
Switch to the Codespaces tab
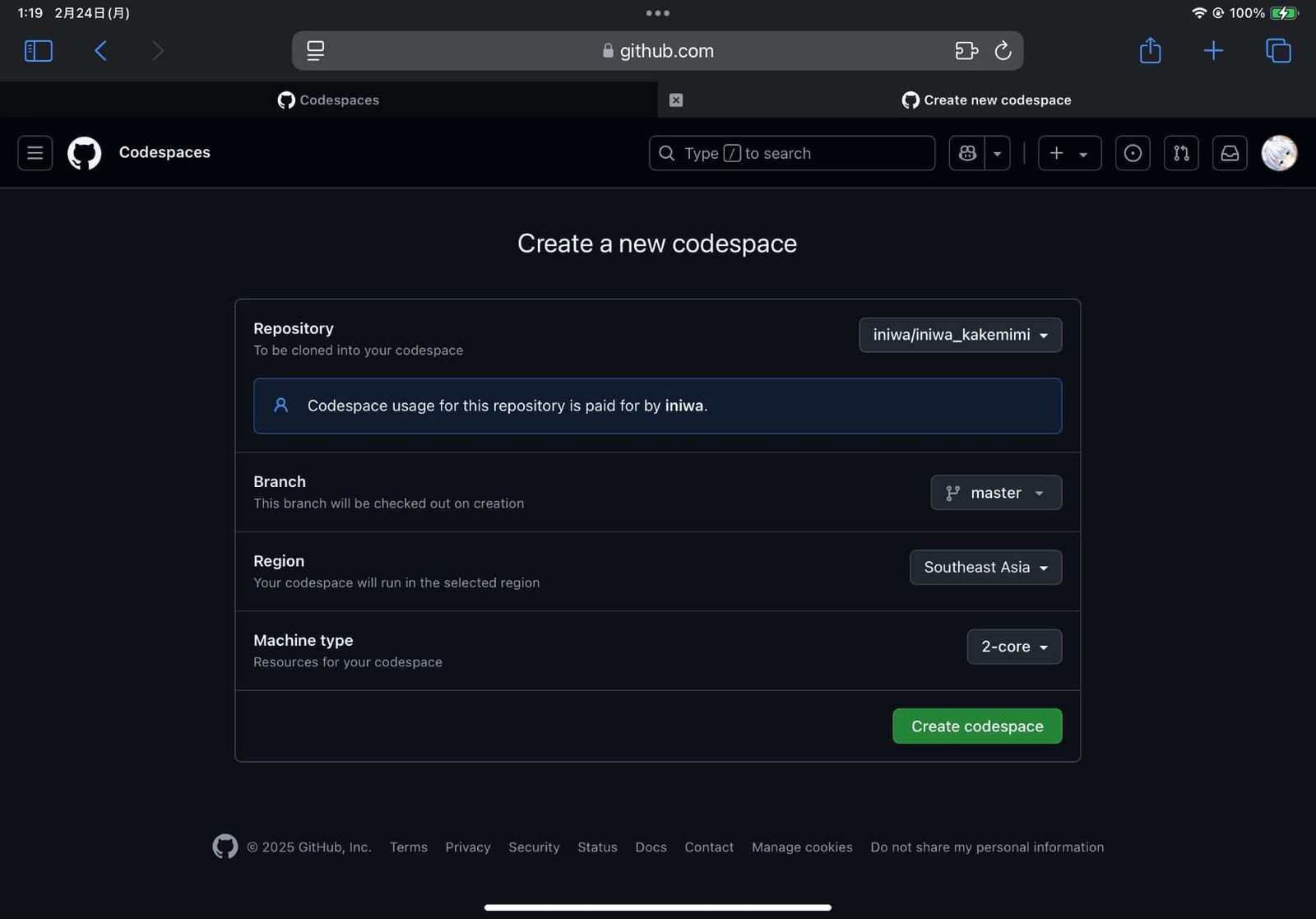(x=328, y=100)
